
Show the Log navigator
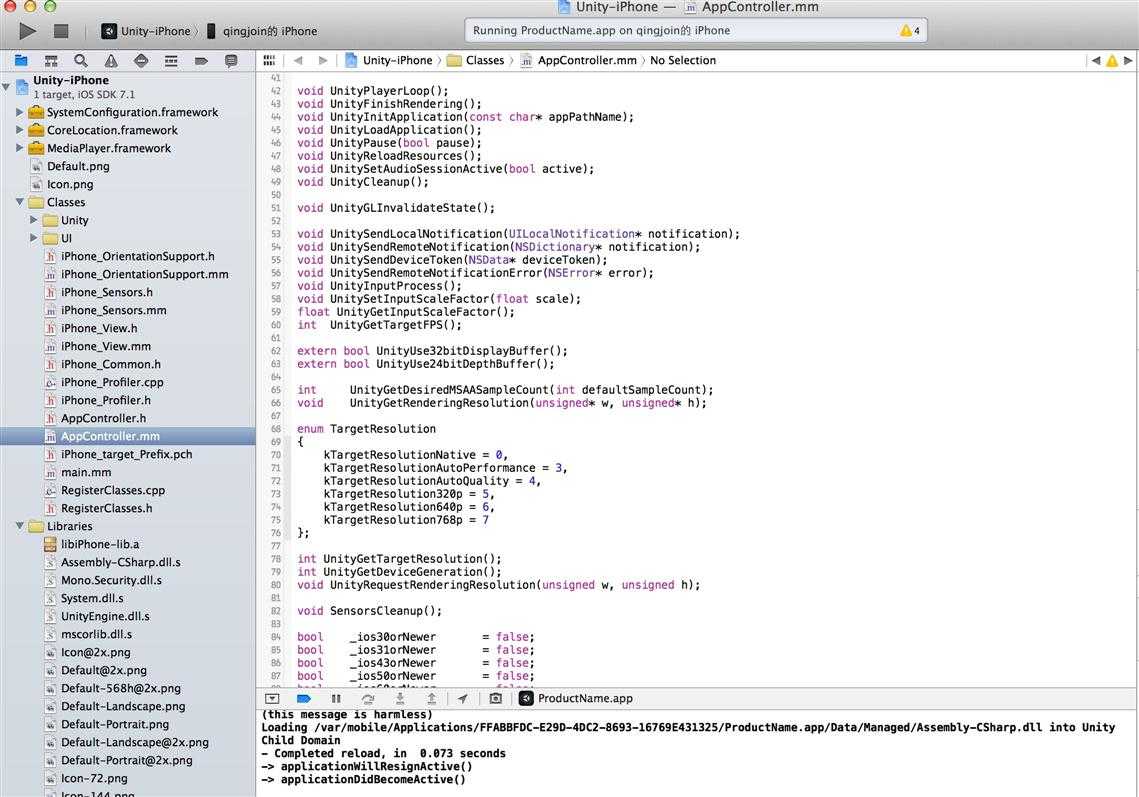point(231,60)
